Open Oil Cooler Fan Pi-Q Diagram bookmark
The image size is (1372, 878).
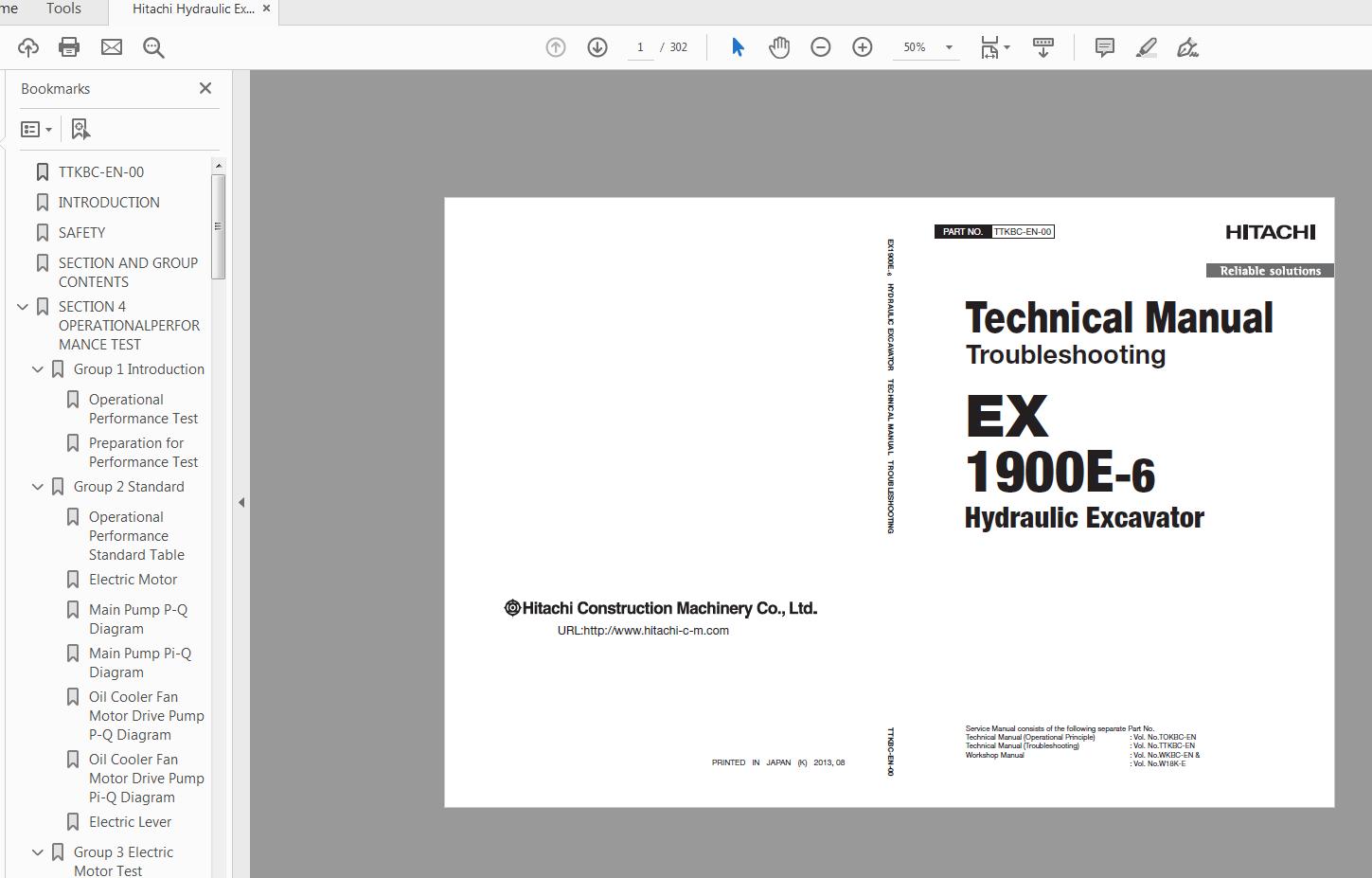(x=147, y=779)
